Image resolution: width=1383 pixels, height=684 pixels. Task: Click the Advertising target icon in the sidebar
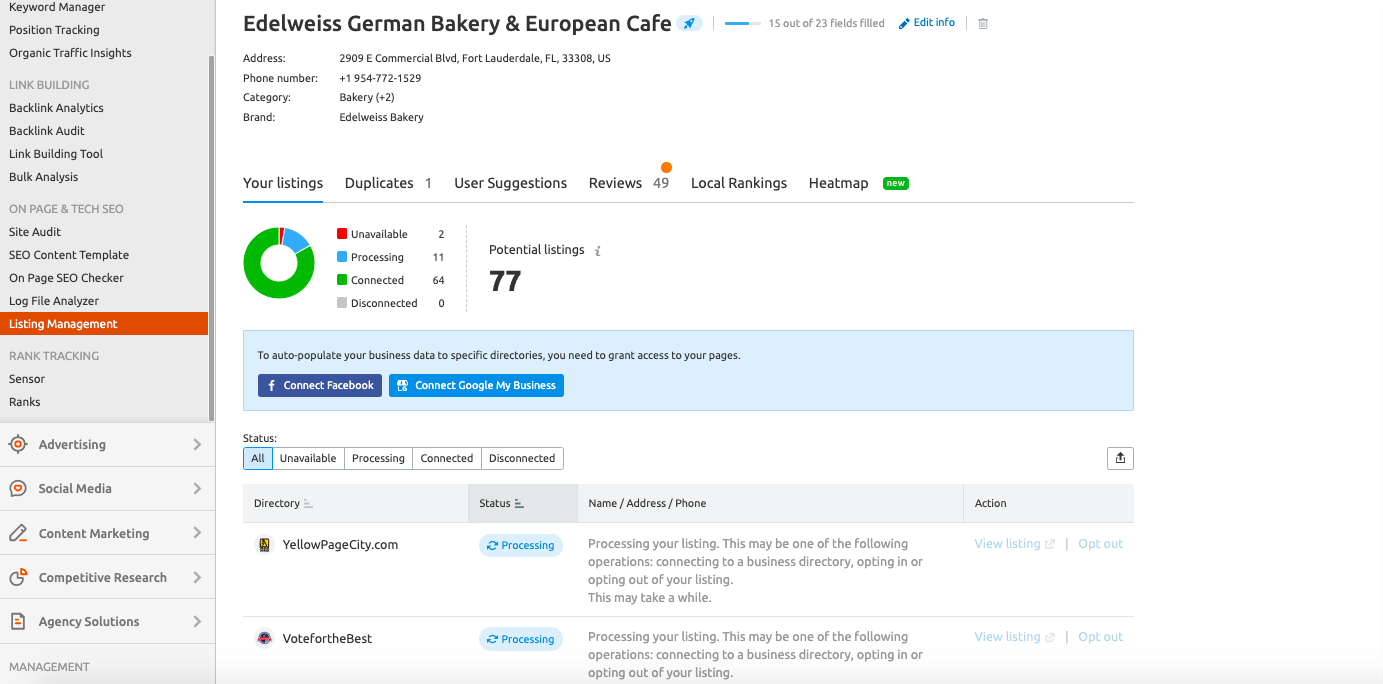pyautogui.click(x=18, y=444)
